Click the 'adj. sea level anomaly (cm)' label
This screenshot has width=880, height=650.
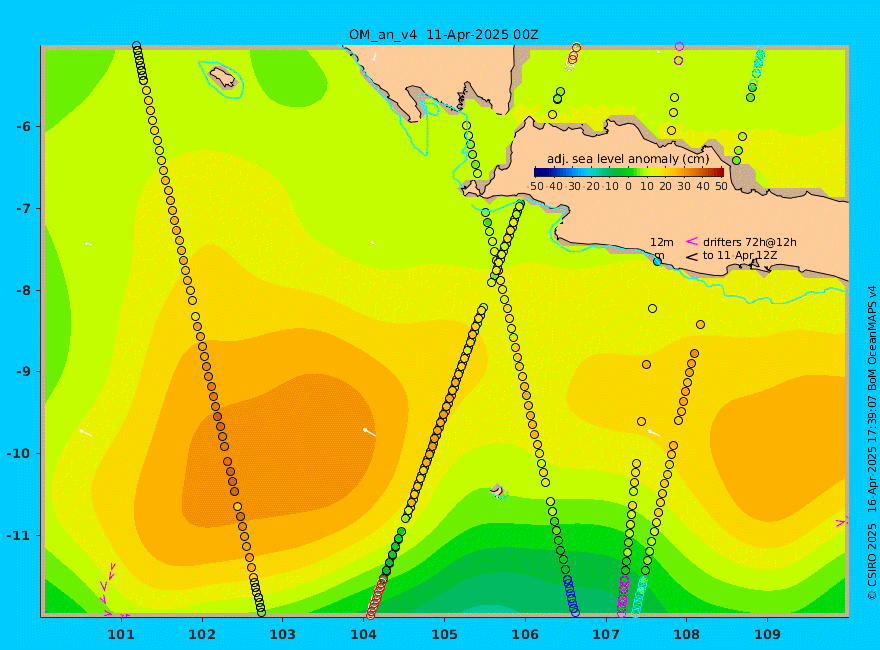(x=628, y=159)
